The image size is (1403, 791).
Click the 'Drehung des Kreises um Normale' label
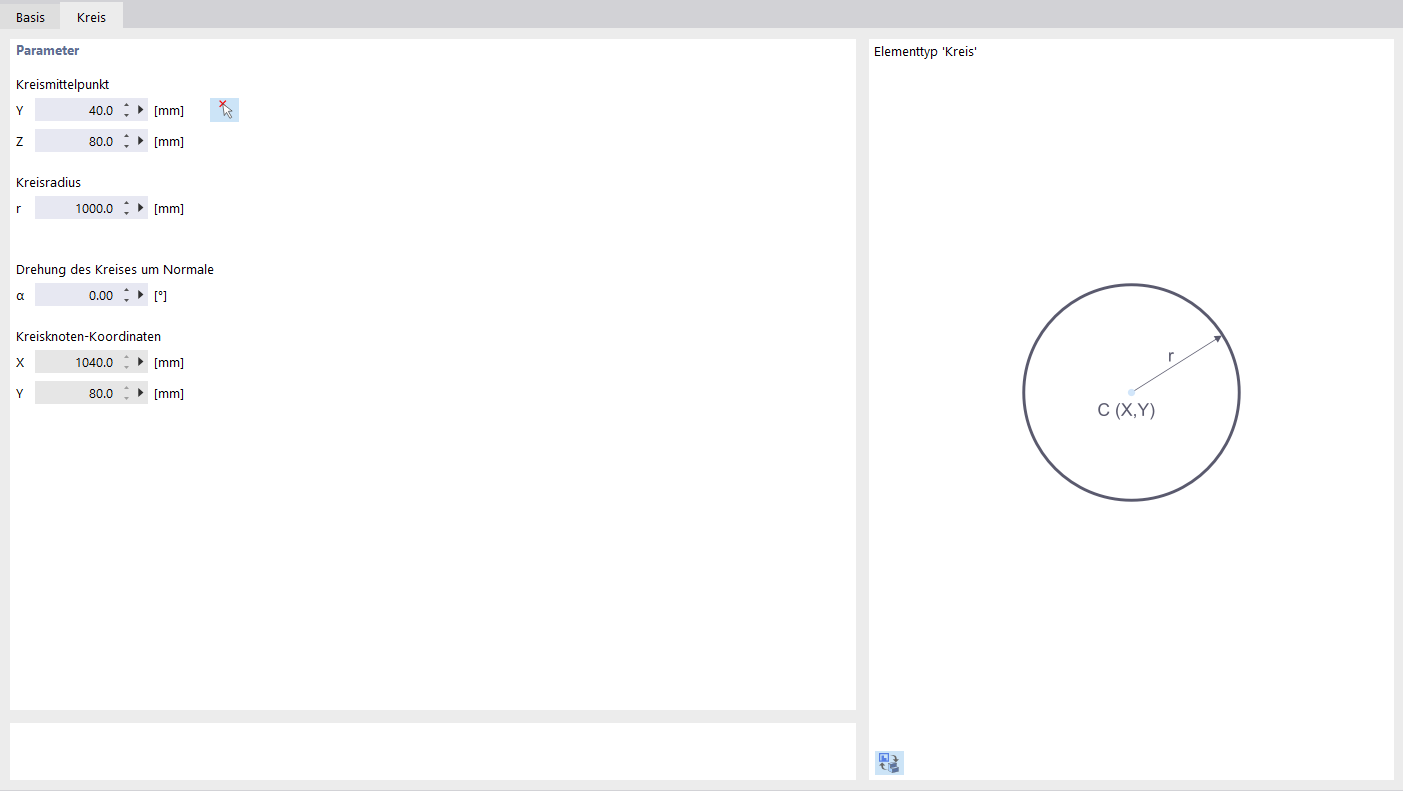(x=115, y=269)
